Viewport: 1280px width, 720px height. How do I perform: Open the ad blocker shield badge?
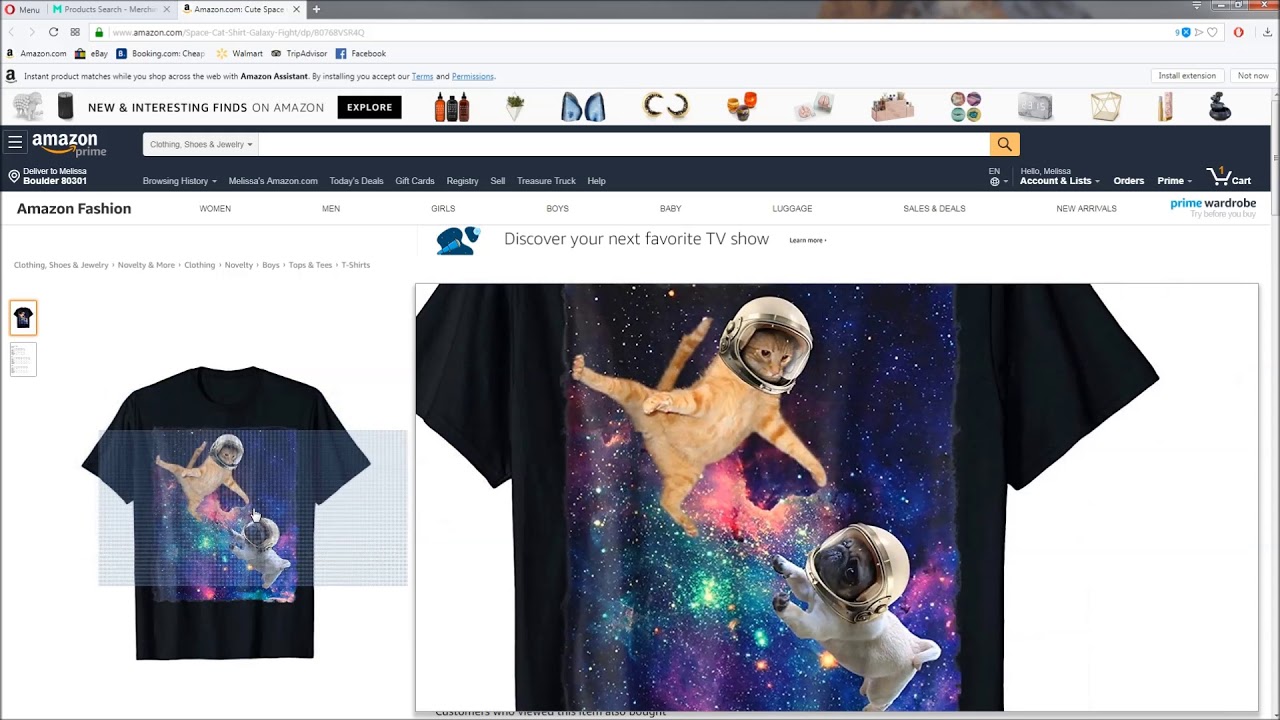point(1184,32)
